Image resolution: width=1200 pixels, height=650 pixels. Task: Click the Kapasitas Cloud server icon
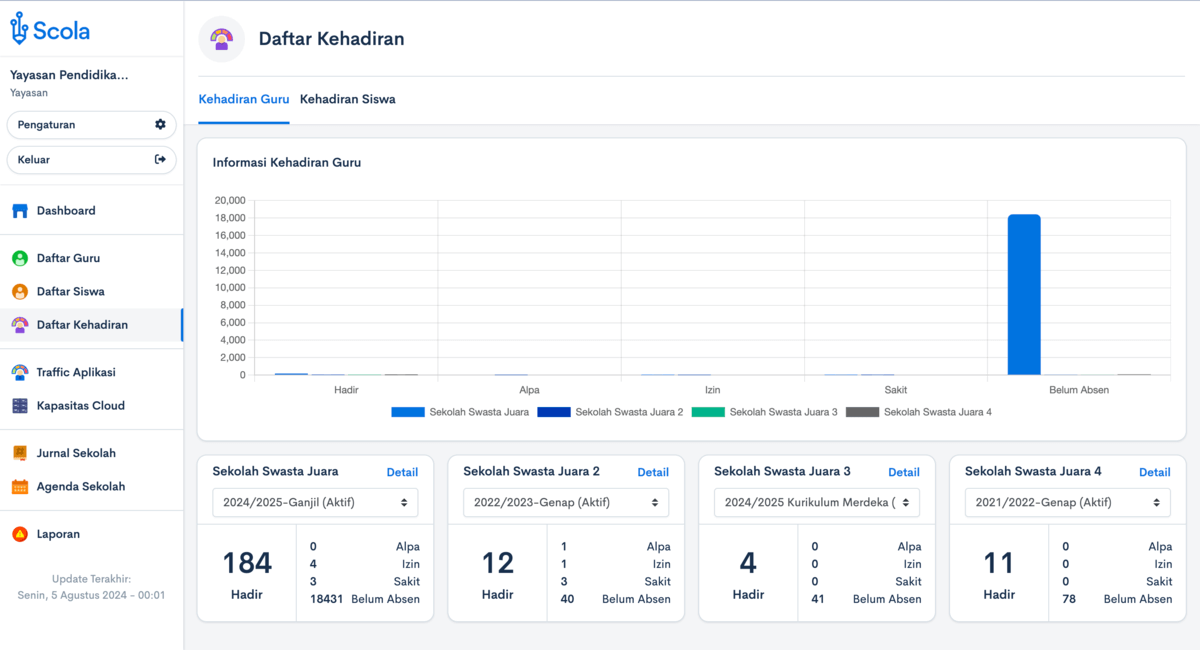click(20, 406)
